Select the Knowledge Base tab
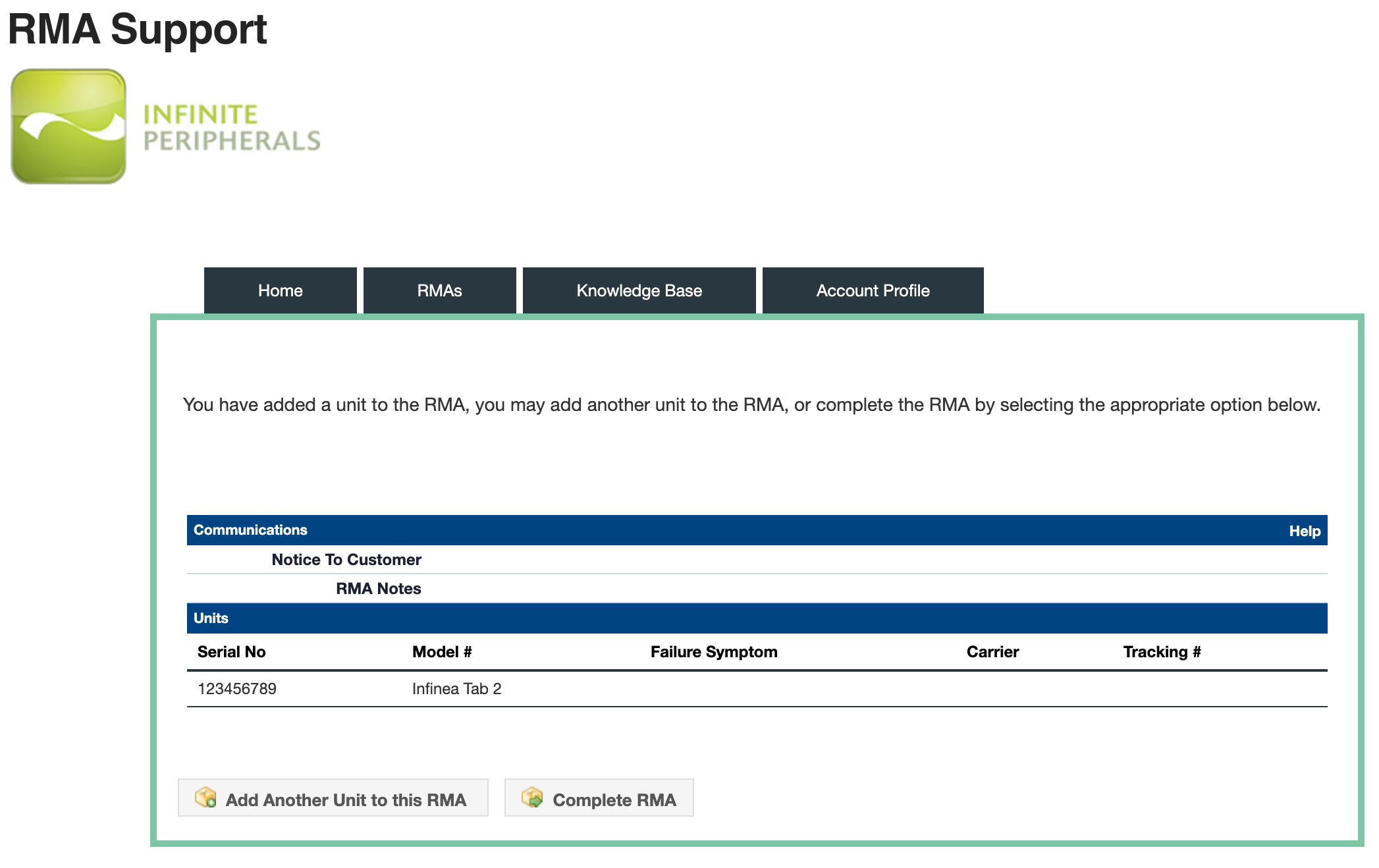Image resolution: width=1379 pixels, height=868 pixels. tap(639, 290)
